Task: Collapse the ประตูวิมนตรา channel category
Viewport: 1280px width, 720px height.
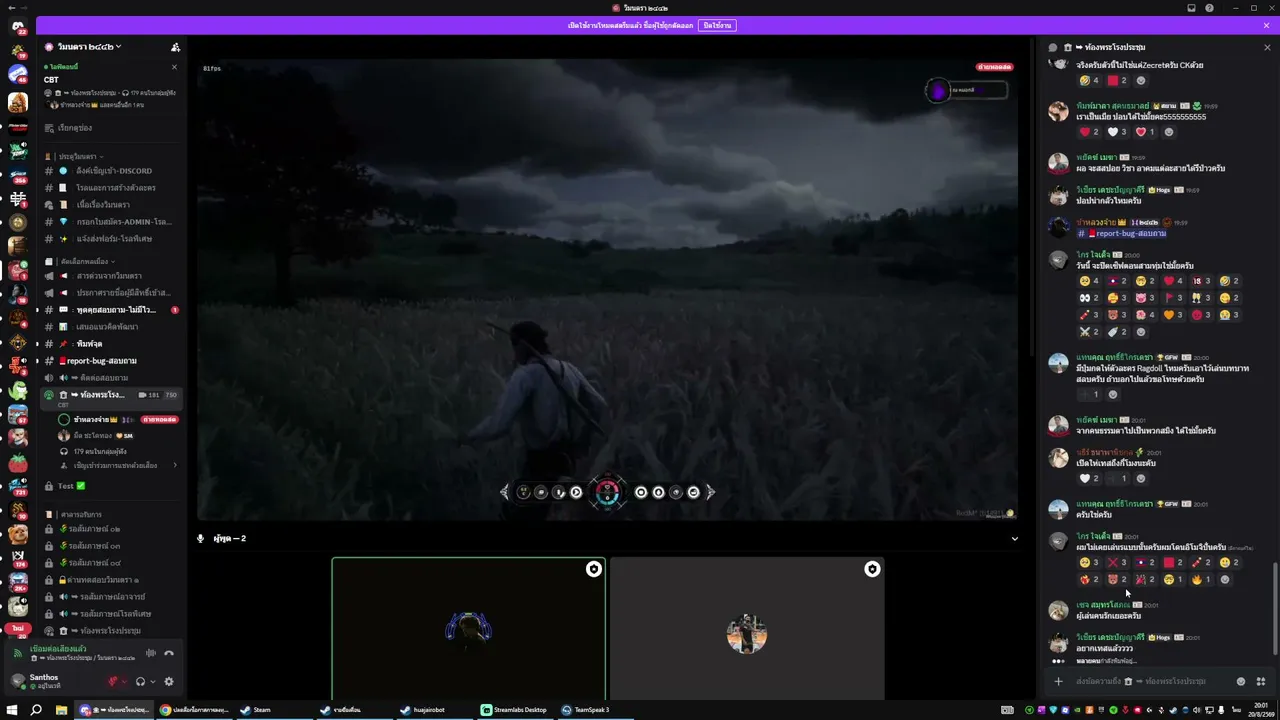Action: [x=80, y=157]
